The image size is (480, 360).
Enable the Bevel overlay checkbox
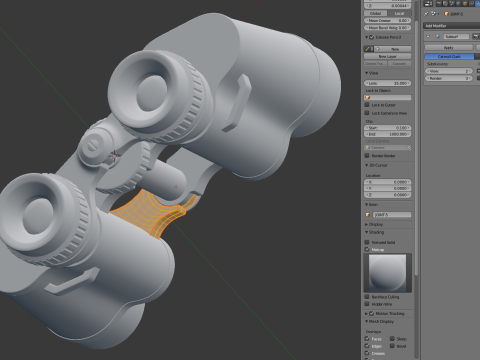(x=392, y=346)
